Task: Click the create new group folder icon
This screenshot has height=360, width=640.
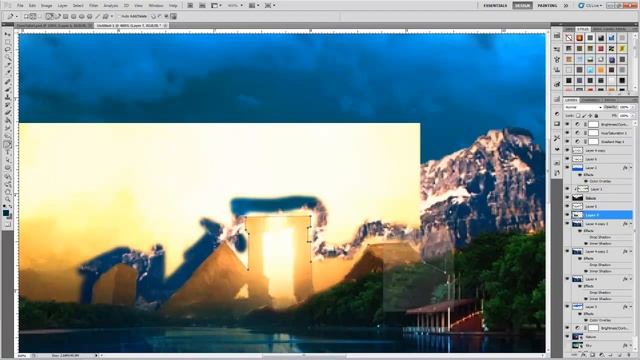Action: click(x=610, y=355)
